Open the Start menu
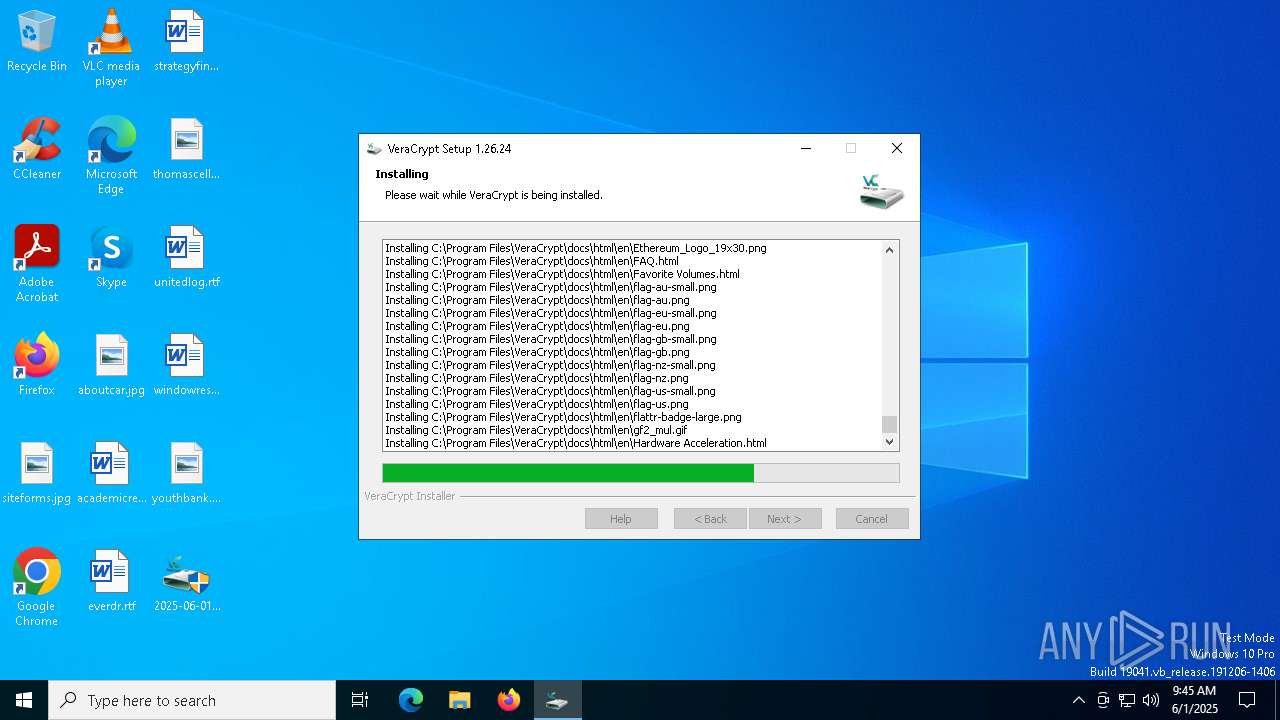This screenshot has height=720, width=1280. [24, 700]
